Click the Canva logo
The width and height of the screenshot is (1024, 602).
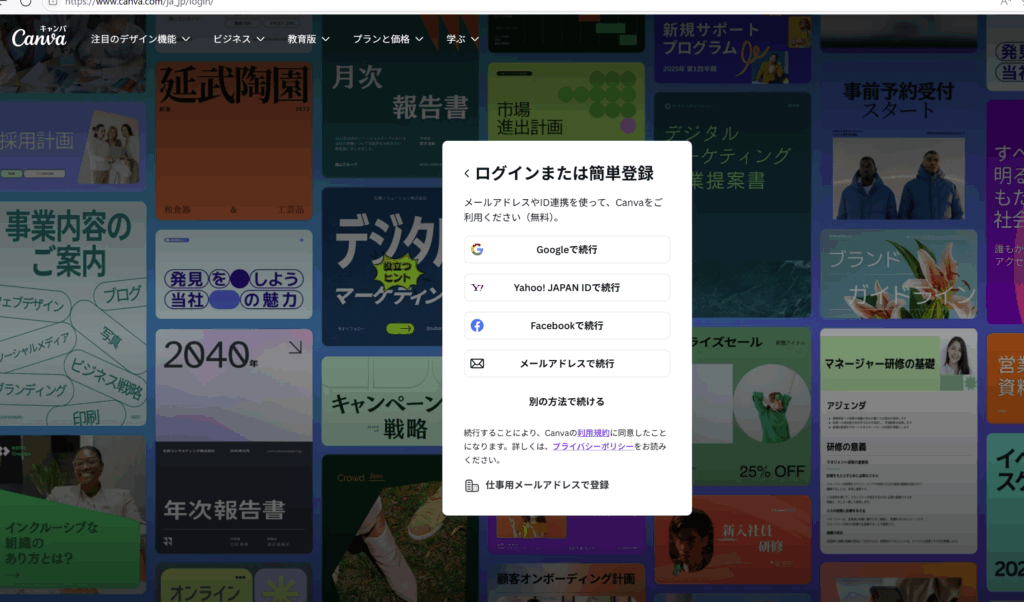tap(39, 37)
